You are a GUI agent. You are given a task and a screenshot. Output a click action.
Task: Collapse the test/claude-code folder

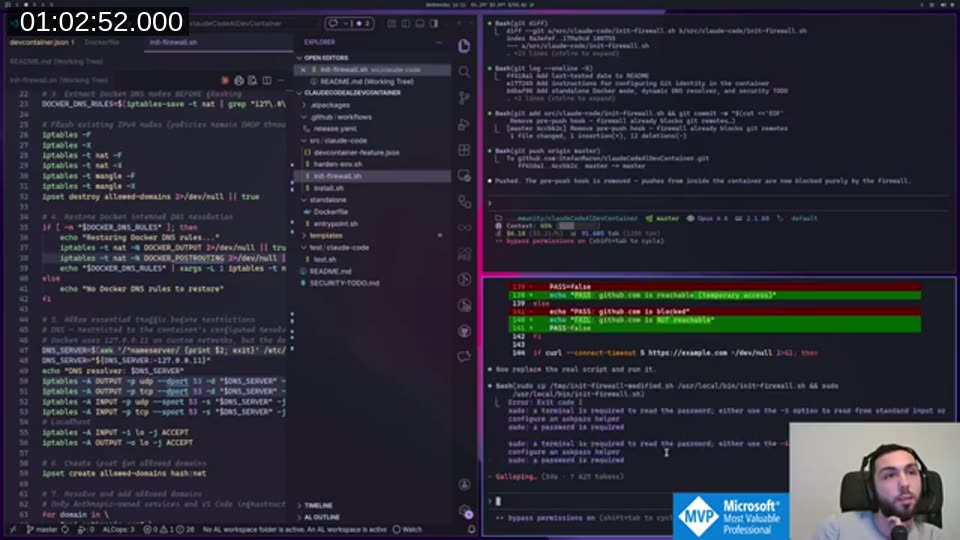[339, 248]
